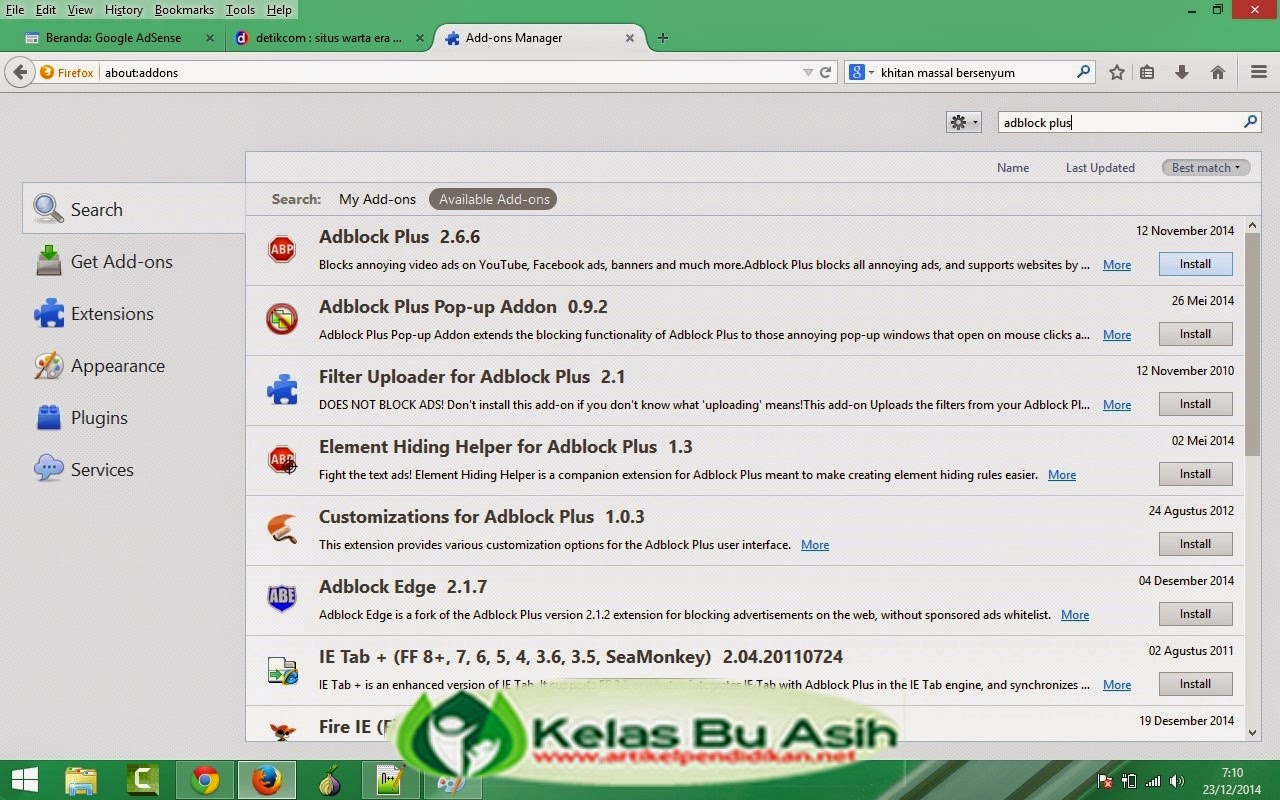This screenshot has height=800, width=1280.
Task: Open the Tools menu
Action: point(240,10)
